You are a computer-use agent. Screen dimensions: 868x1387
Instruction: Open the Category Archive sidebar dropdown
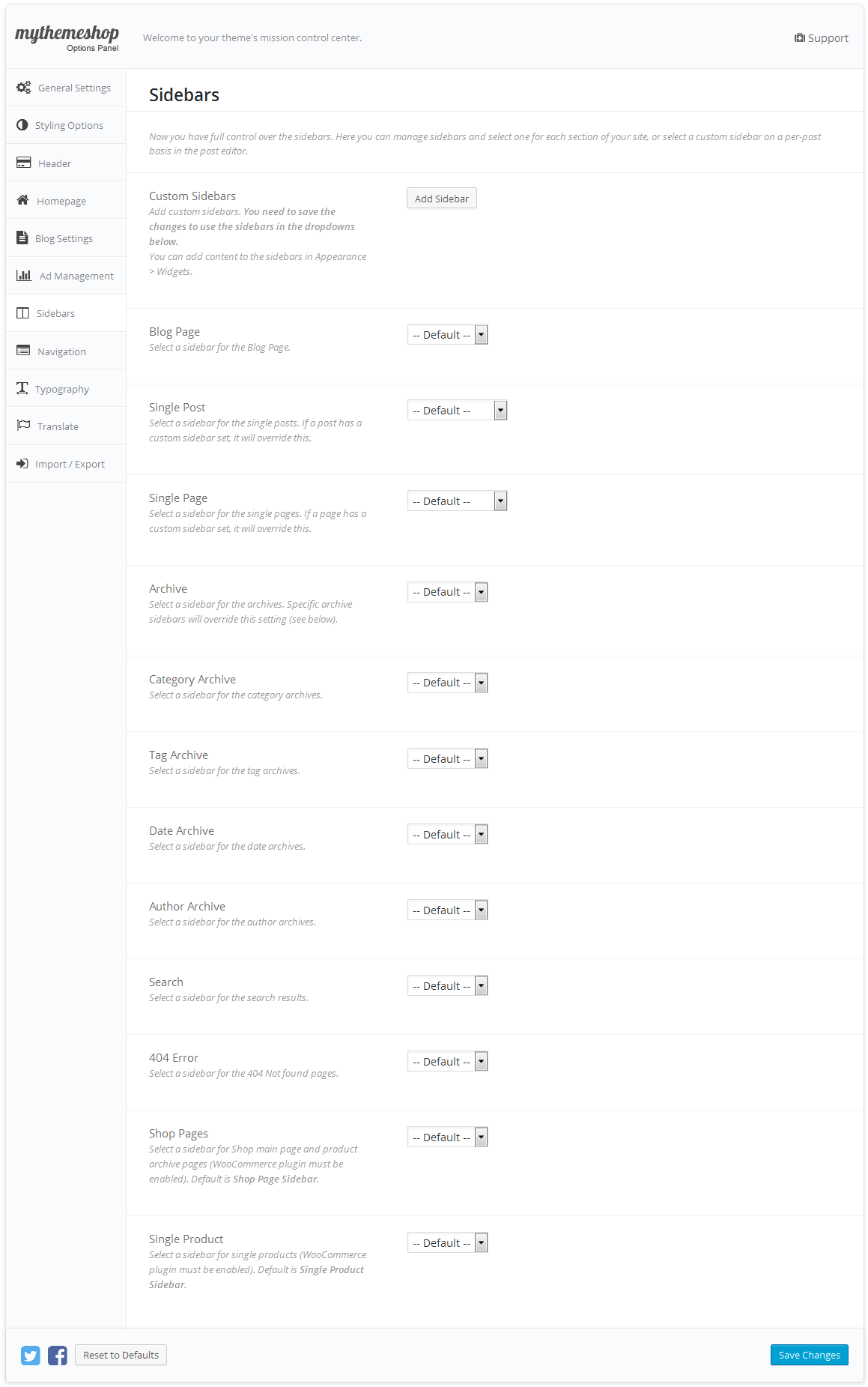point(448,683)
